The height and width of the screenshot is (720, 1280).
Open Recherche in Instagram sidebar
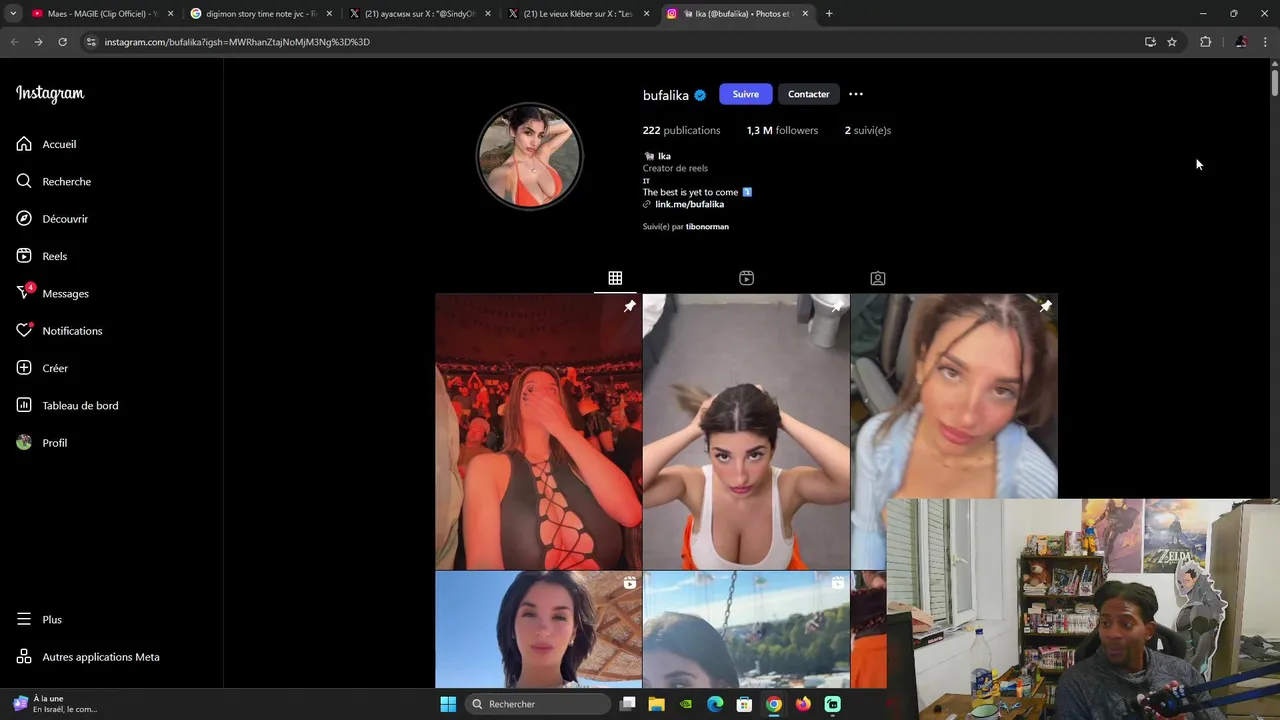click(x=54, y=181)
